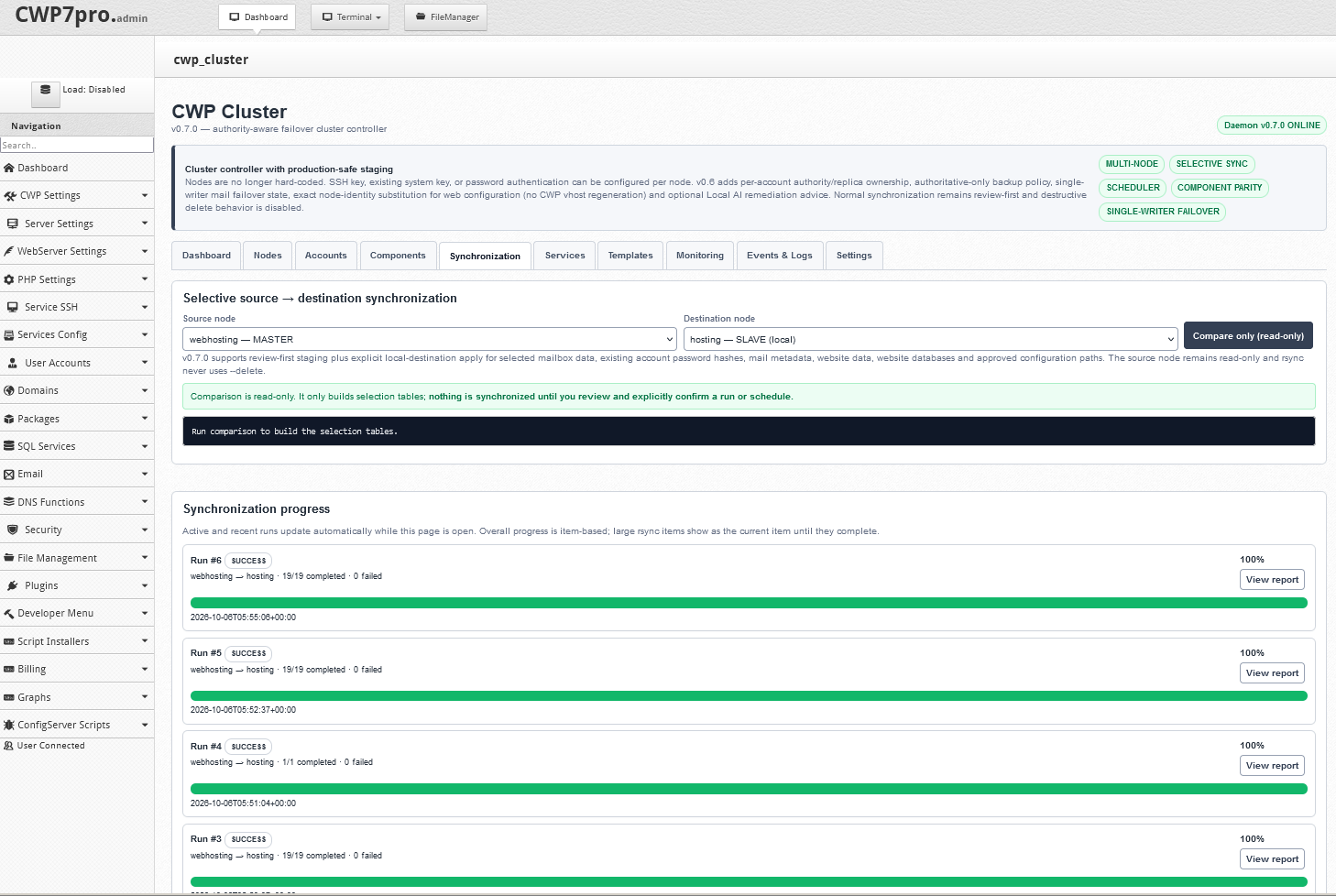Expand the Developer Menu section
The width and height of the screenshot is (1336, 896).
77,613
